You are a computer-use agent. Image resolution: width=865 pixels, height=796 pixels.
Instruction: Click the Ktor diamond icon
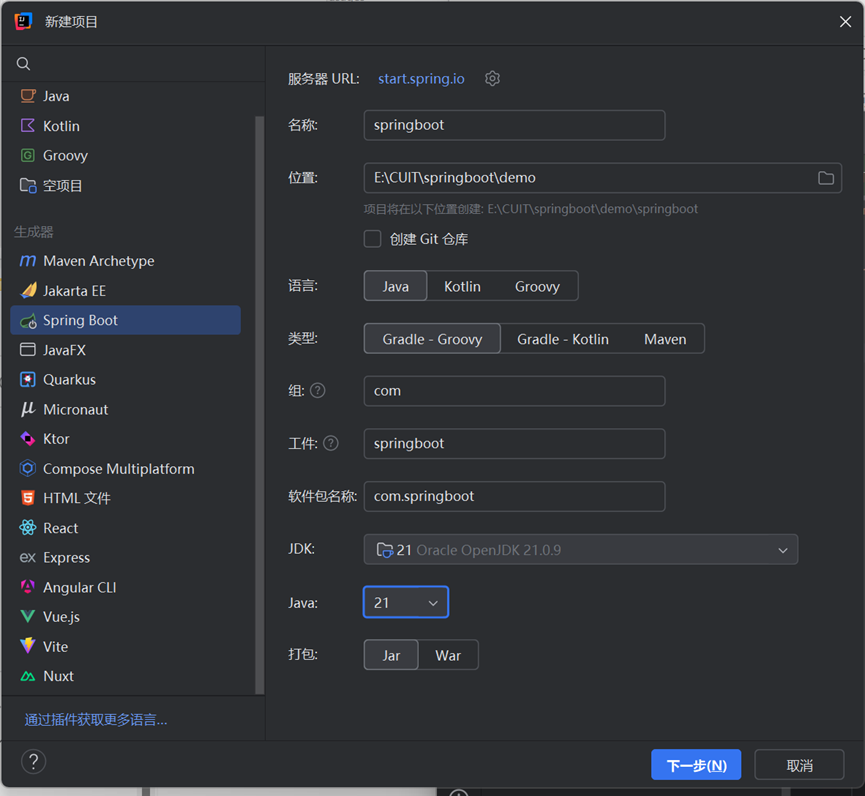click(x=28, y=439)
